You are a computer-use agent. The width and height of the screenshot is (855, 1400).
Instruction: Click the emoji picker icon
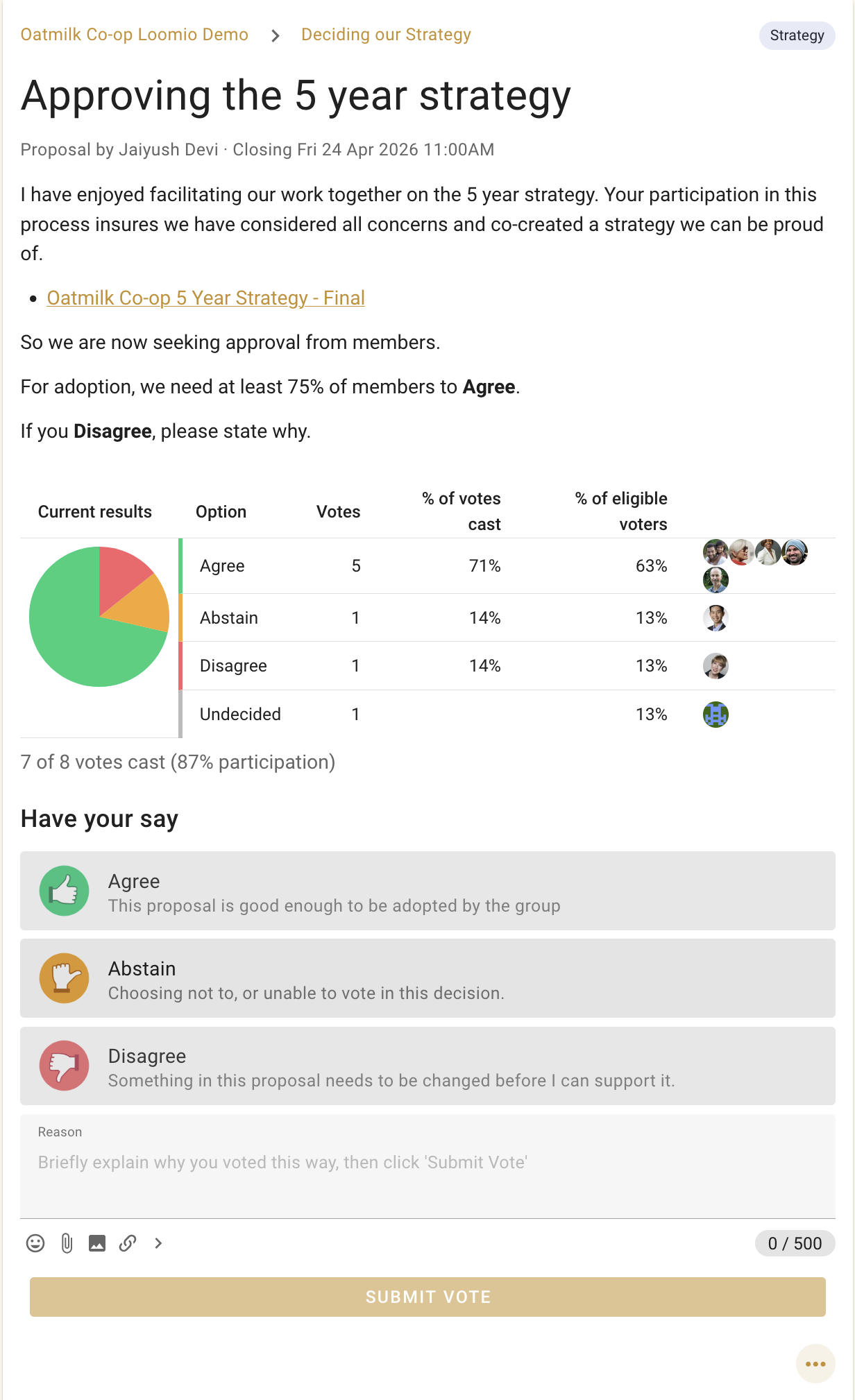click(x=35, y=1243)
